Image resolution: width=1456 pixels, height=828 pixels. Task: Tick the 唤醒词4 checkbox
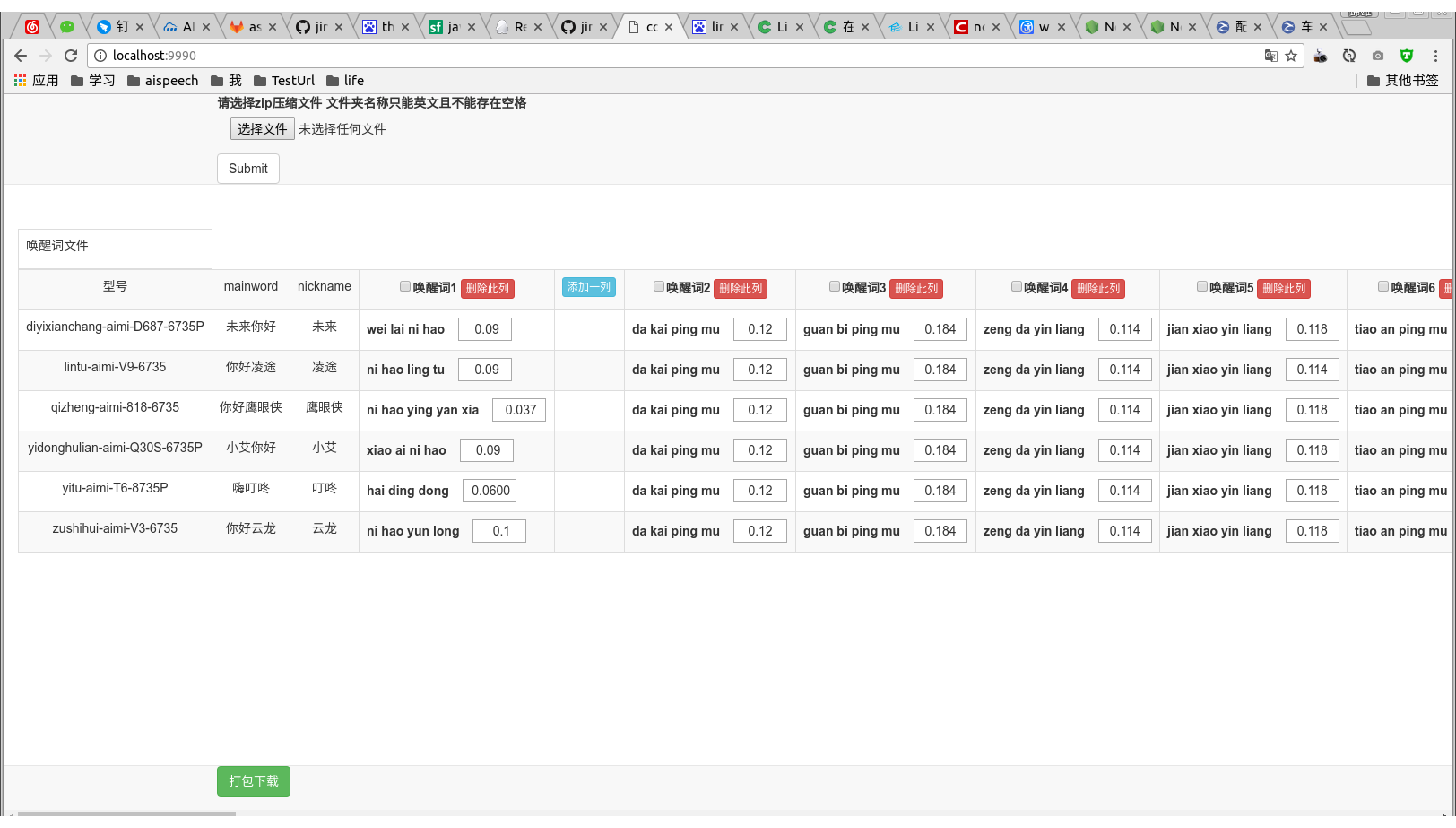pyautogui.click(x=1017, y=287)
